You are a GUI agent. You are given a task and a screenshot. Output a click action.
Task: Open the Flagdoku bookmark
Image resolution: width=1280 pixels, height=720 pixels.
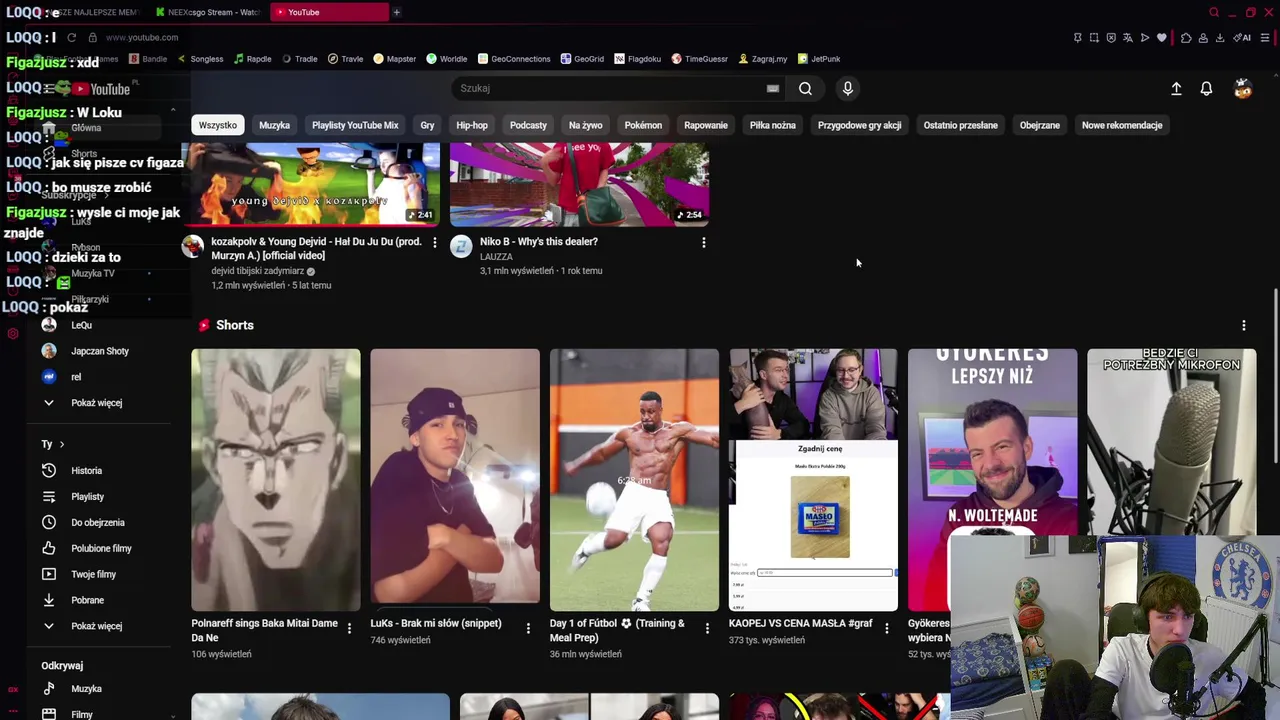(638, 59)
